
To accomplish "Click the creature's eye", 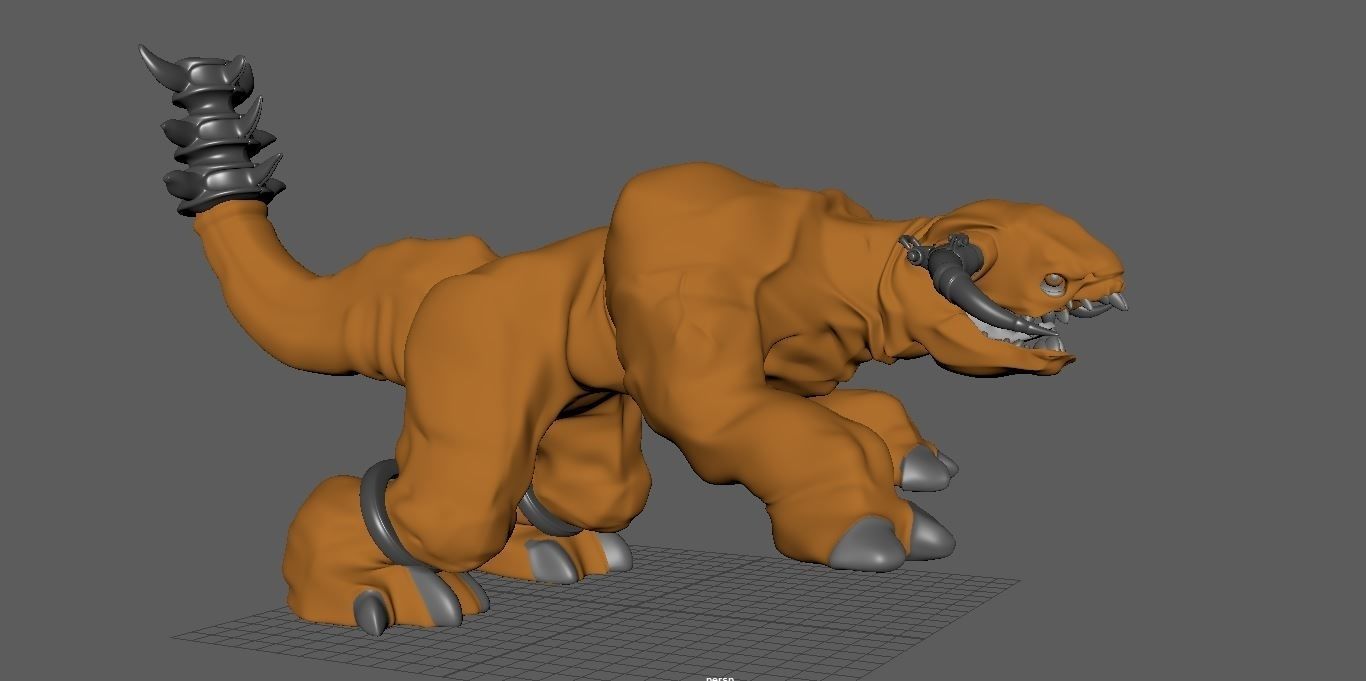I will [1055, 283].
